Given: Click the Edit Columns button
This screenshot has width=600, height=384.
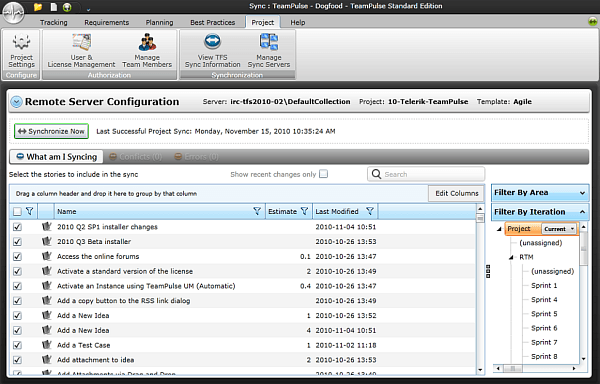Looking at the screenshot, I should coord(457,193).
